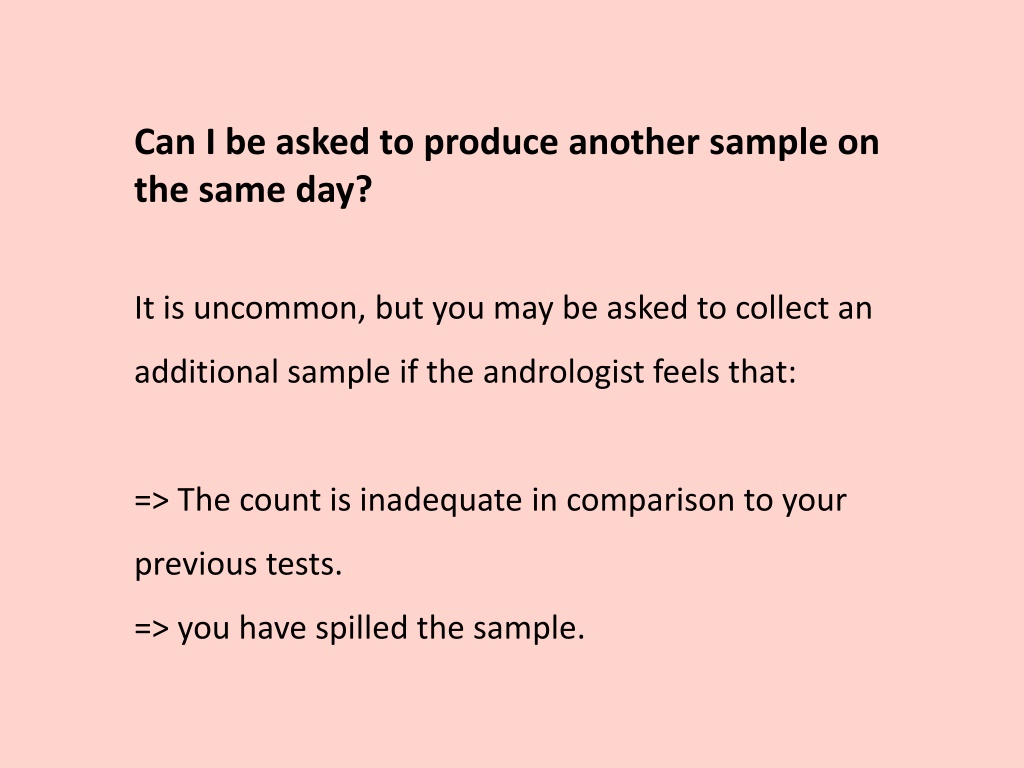Click the first '=>' arrow bullet
This screenshot has height=768, width=1024.
[152, 501]
